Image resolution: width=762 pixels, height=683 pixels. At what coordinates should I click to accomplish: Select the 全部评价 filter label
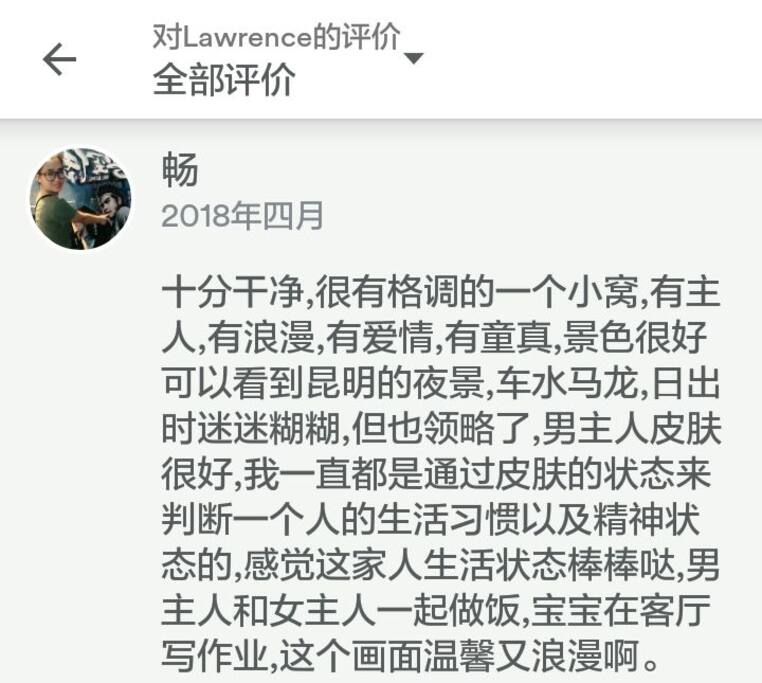pos(224,79)
